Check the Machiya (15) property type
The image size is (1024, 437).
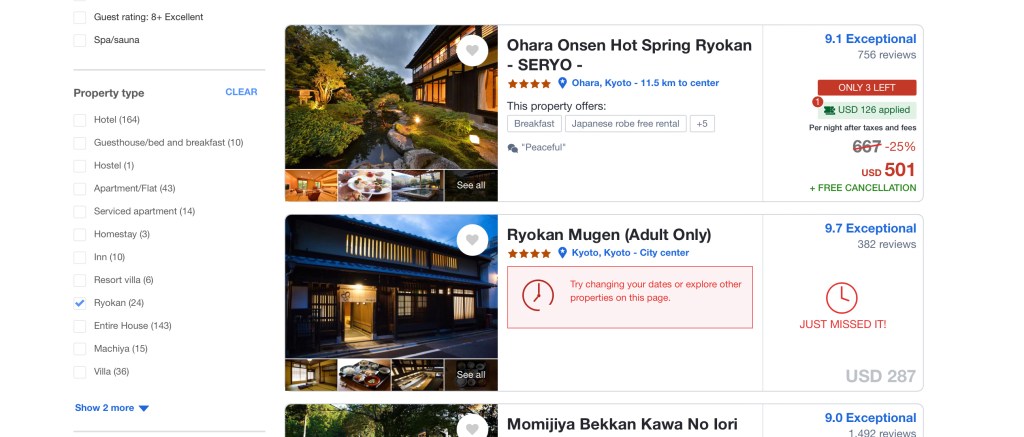tap(80, 349)
